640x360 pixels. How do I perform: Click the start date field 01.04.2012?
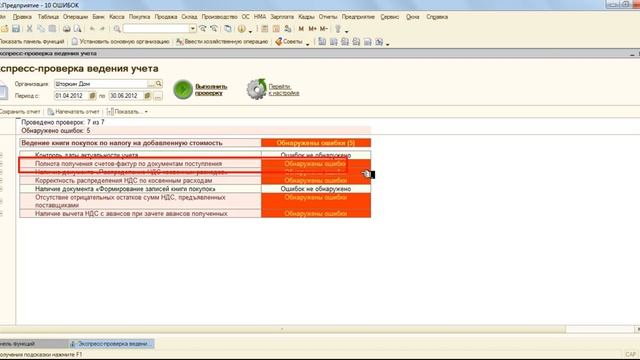71,96
